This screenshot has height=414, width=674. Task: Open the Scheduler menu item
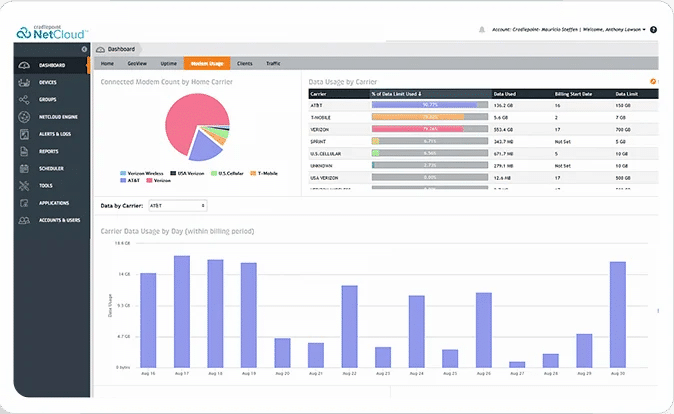[x=51, y=169]
